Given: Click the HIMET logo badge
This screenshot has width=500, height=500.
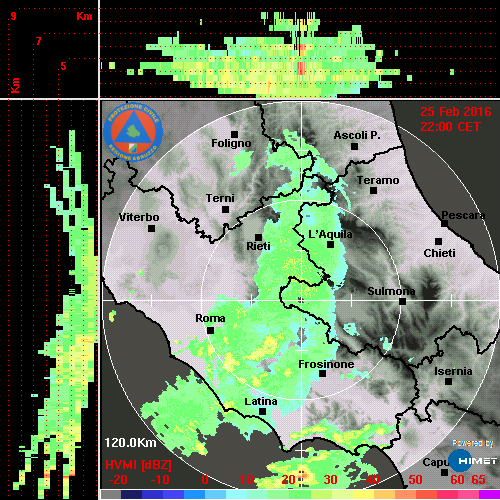Looking at the screenshot, I should click(x=472, y=461).
